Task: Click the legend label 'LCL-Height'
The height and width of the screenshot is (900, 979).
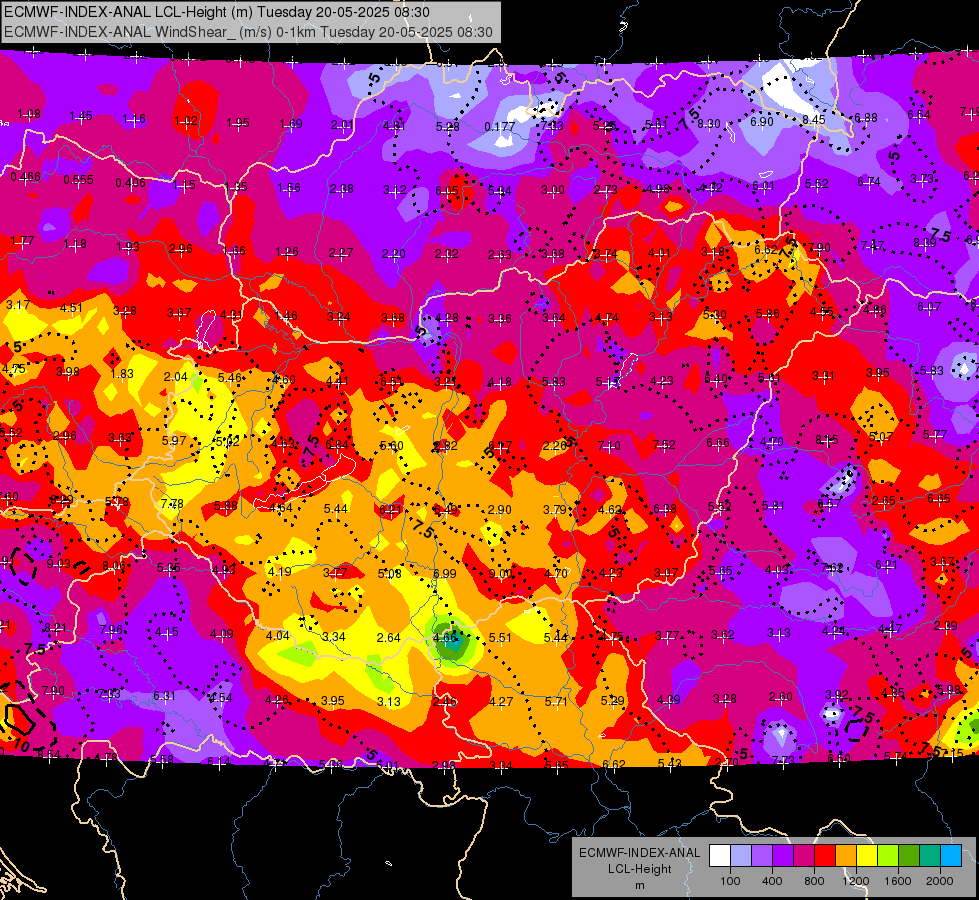Action: coord(639,869)
